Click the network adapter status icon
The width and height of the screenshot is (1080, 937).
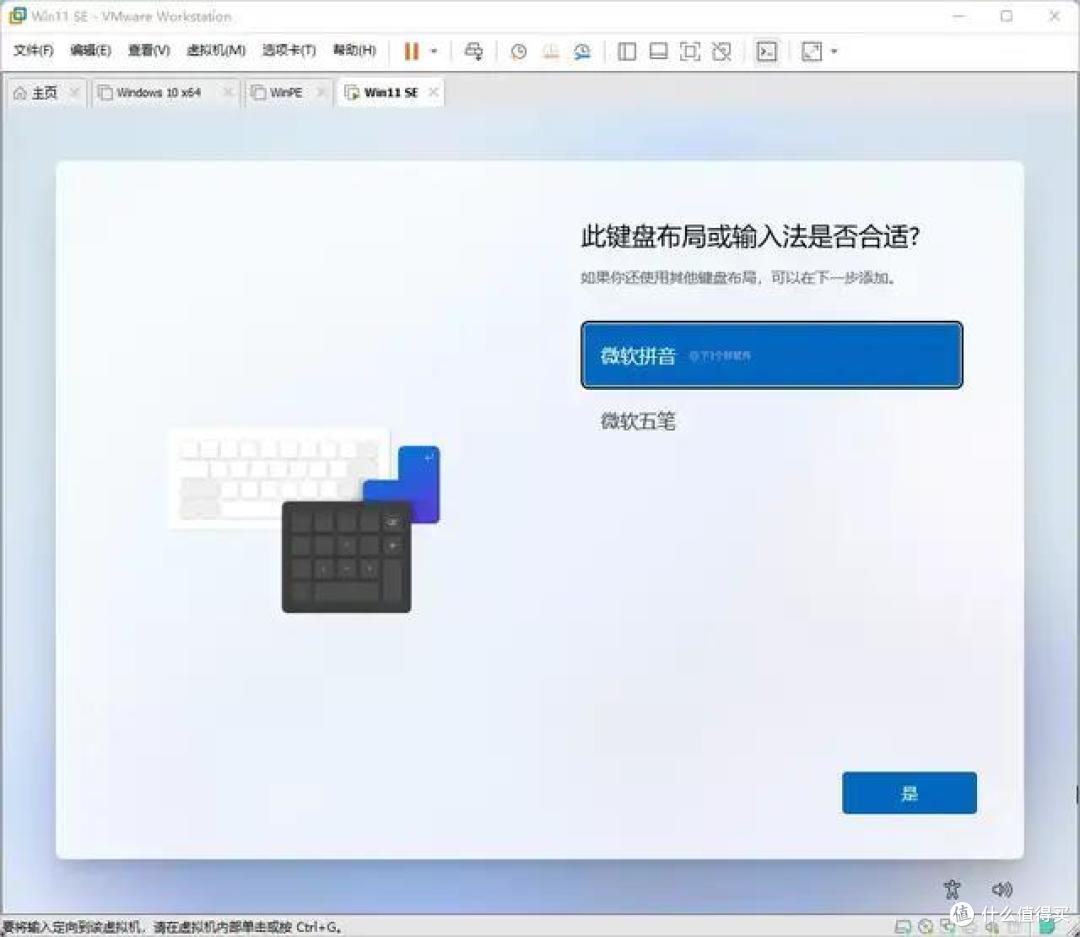click(948, 927)
